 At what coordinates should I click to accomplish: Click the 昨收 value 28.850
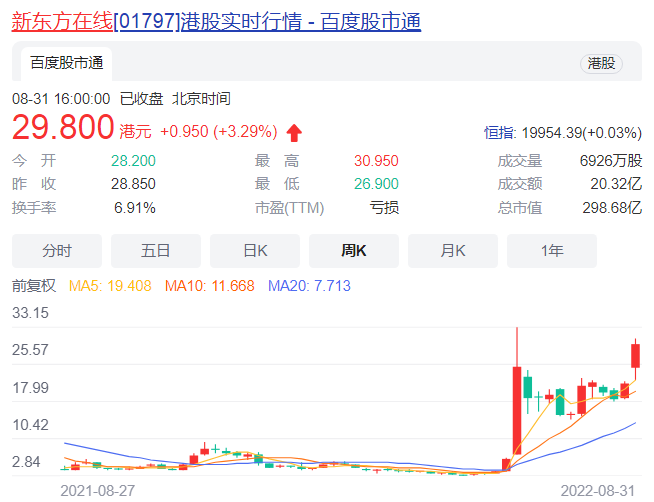coord(133,184)
